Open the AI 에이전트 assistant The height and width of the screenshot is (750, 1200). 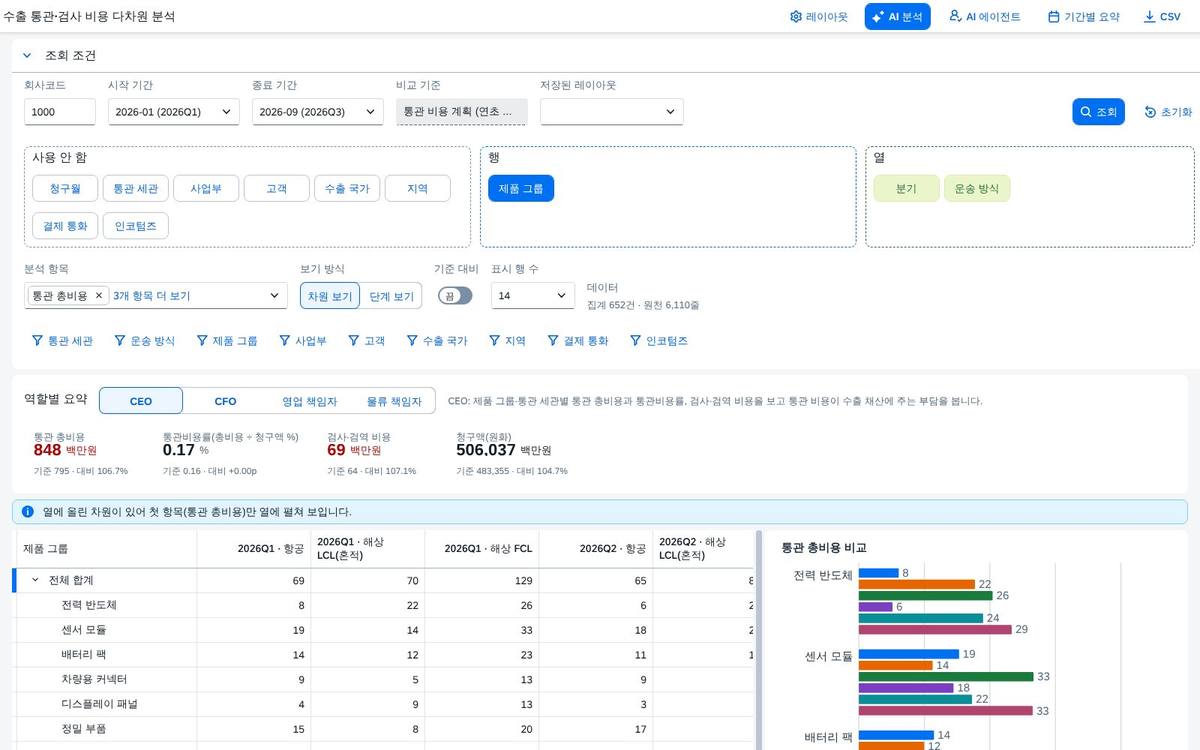pos(985,17)
